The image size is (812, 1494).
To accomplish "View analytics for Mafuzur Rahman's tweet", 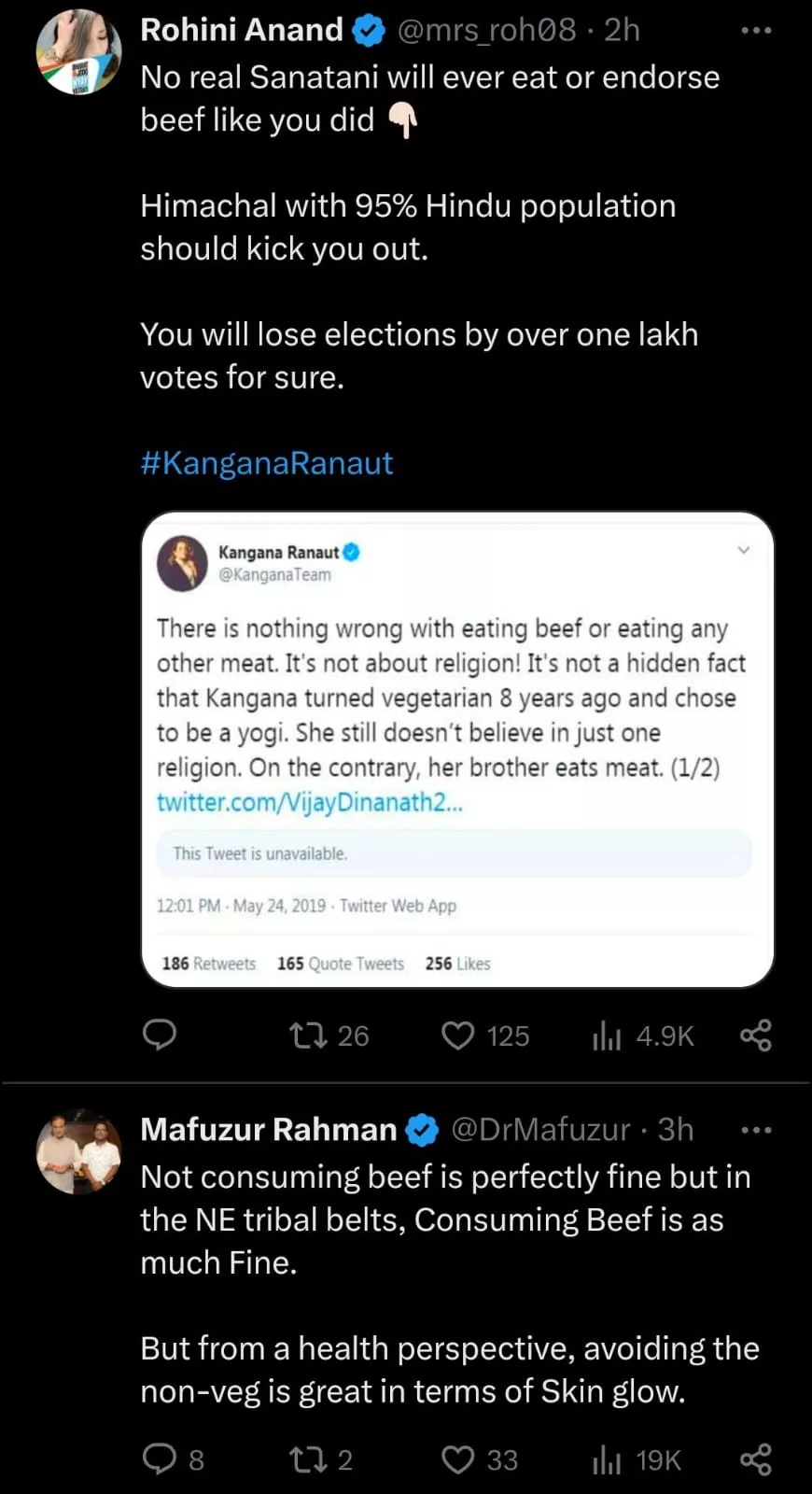I will tap(607, 1459).
